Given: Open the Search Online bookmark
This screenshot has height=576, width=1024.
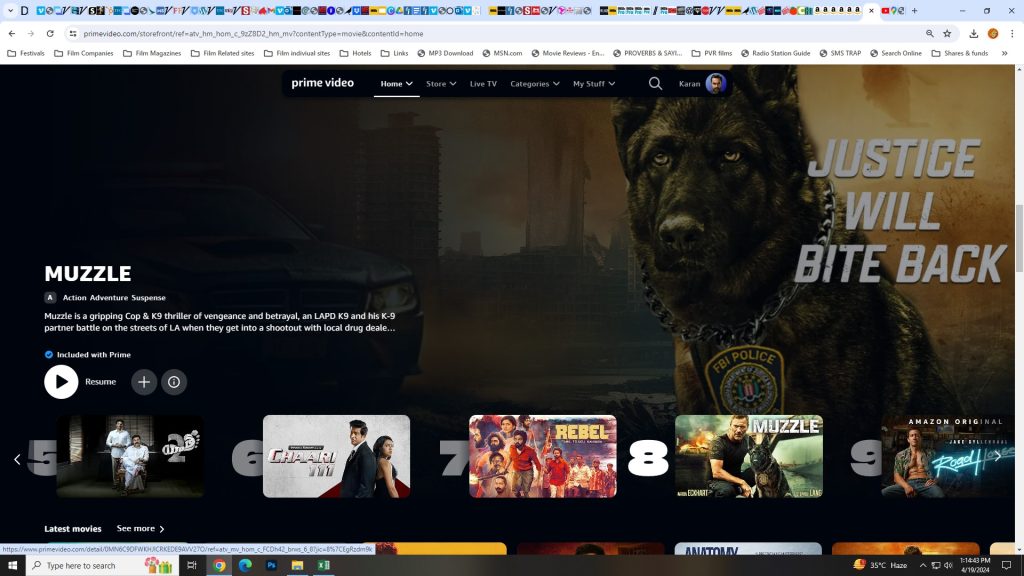Looking at the screenshot, I should [x=896, y=53].
